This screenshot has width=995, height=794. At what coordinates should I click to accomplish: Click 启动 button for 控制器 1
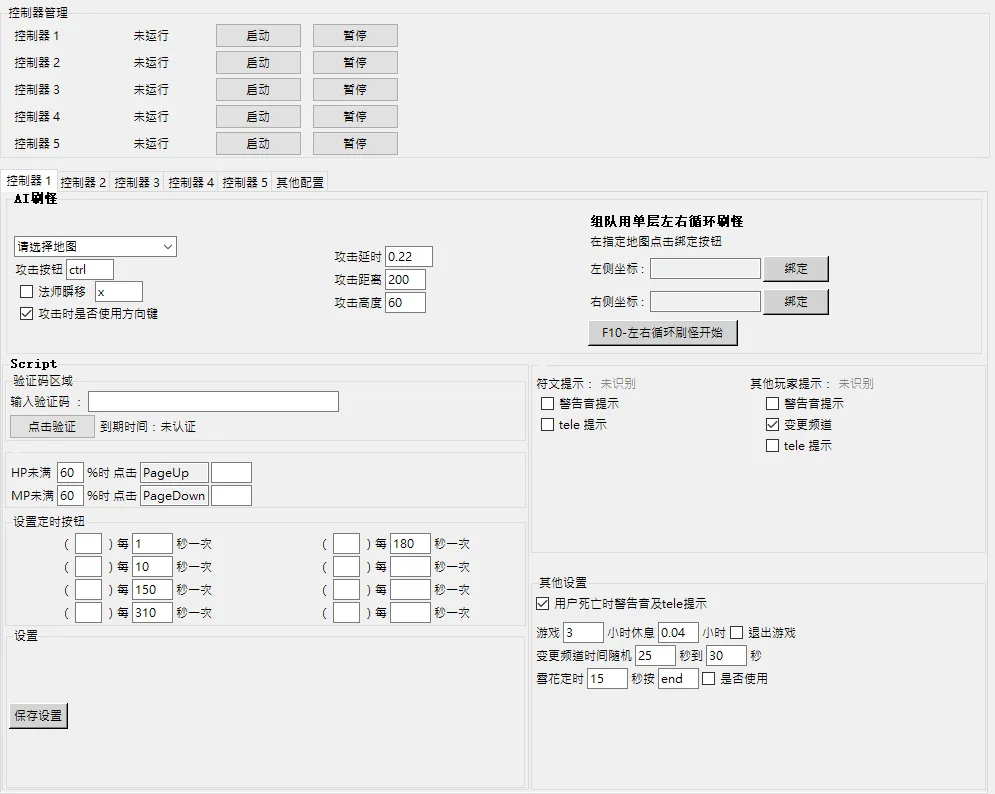pyautogui.click(x=258, y=35)
